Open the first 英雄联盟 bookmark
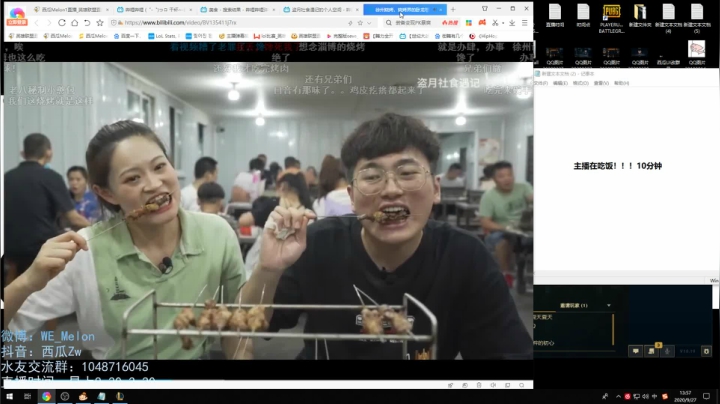The height and width of the screenshot is (404, 720). (23, 36)
